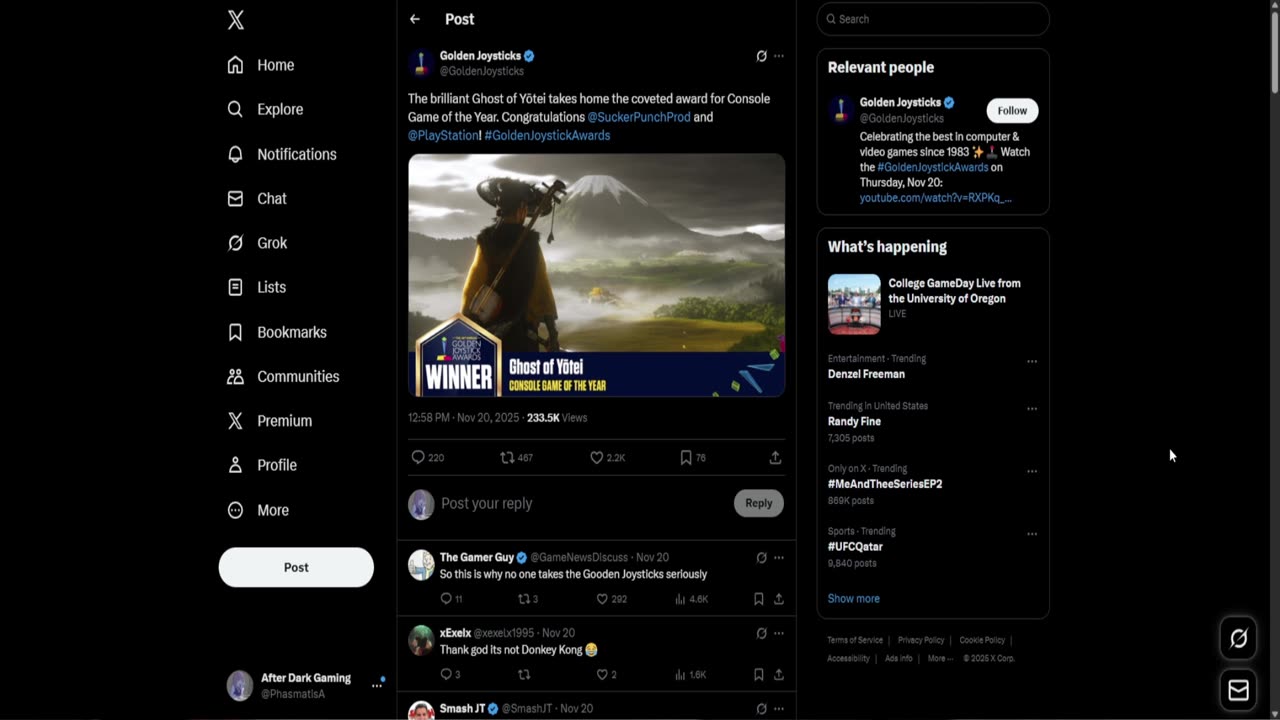
Task: Open the messages floating envelope button
Action: pyautogui.click(x=1238, y=690)
